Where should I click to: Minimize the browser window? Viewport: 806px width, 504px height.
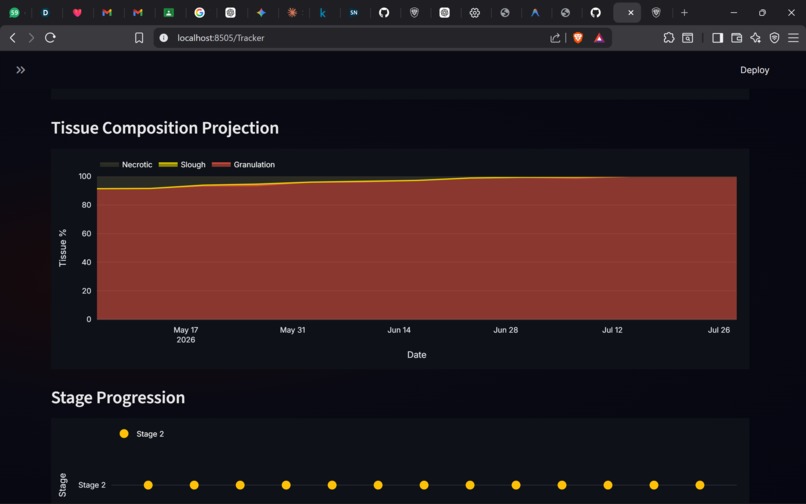(x=734, y=13)
